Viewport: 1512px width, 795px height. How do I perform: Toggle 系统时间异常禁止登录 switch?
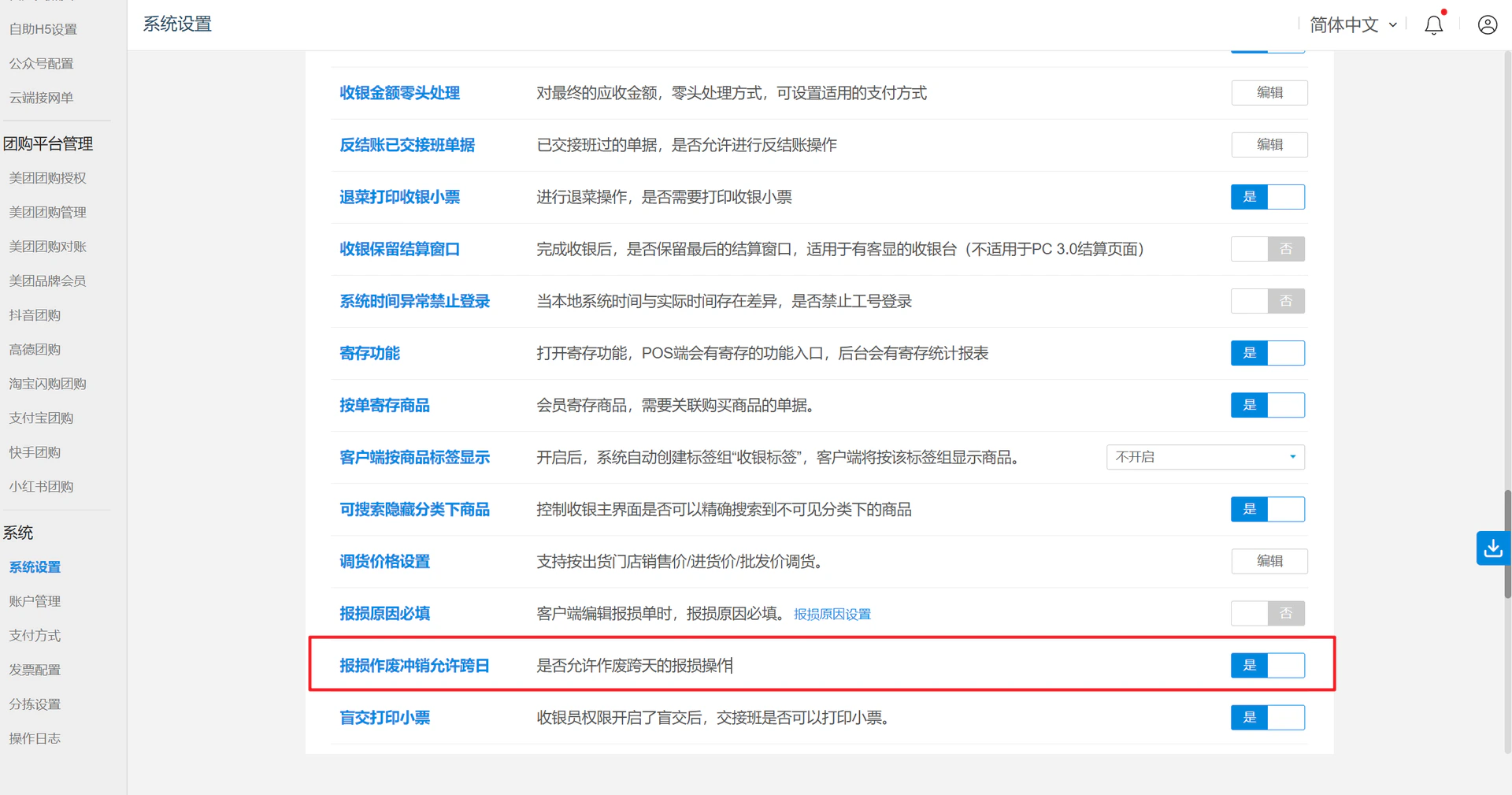(1268, 301)
